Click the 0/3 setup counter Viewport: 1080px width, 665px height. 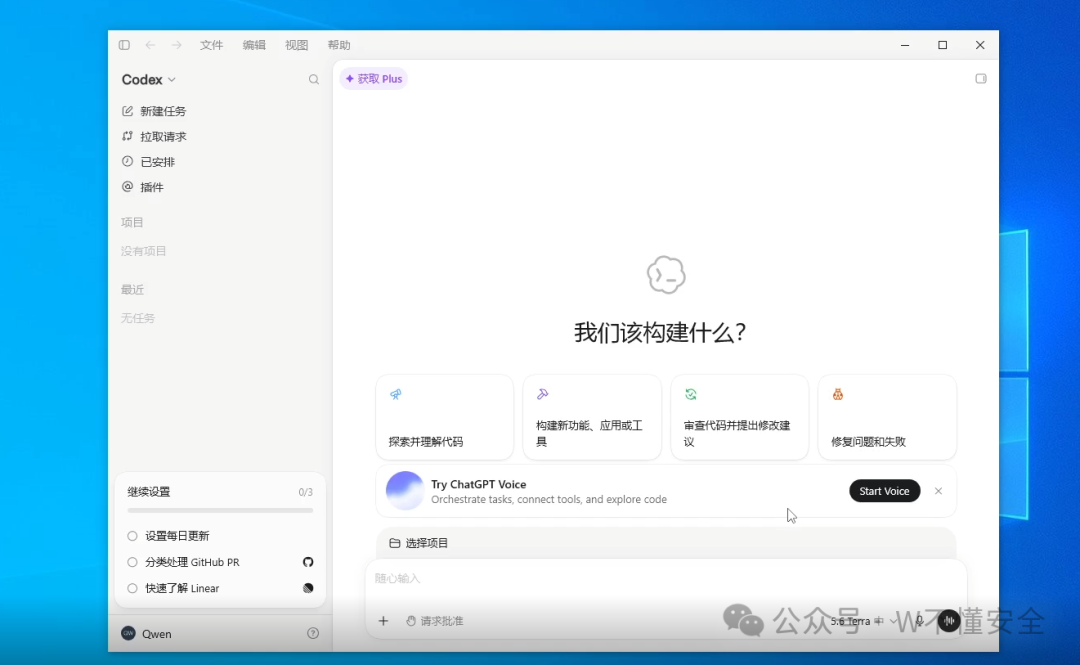tap(305, 492)
